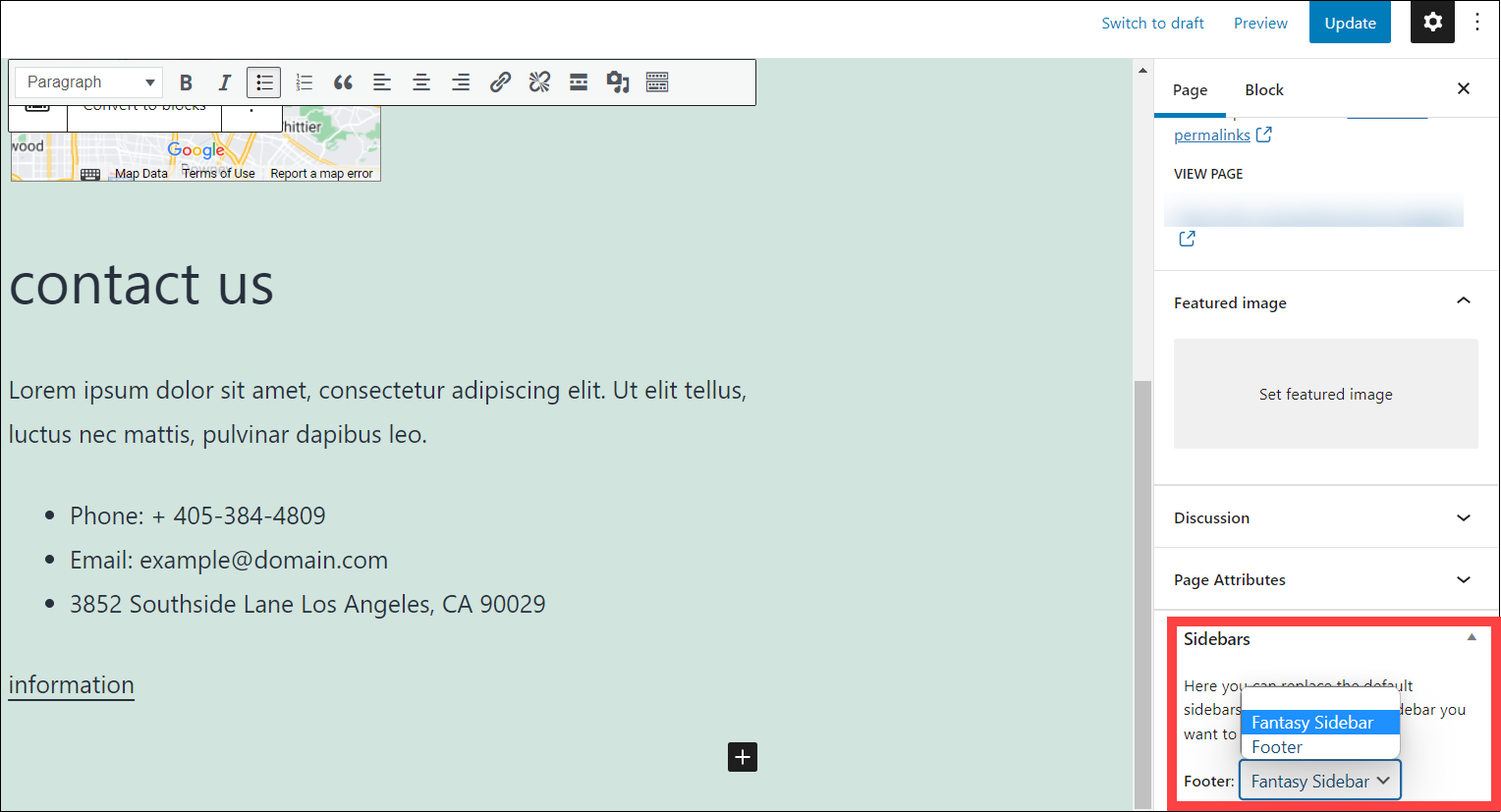Click the editor vertical scrollbar thumb
The height and width of the screenshot is (812, 1501).
pyautogui.click(x=1142, y=593)
